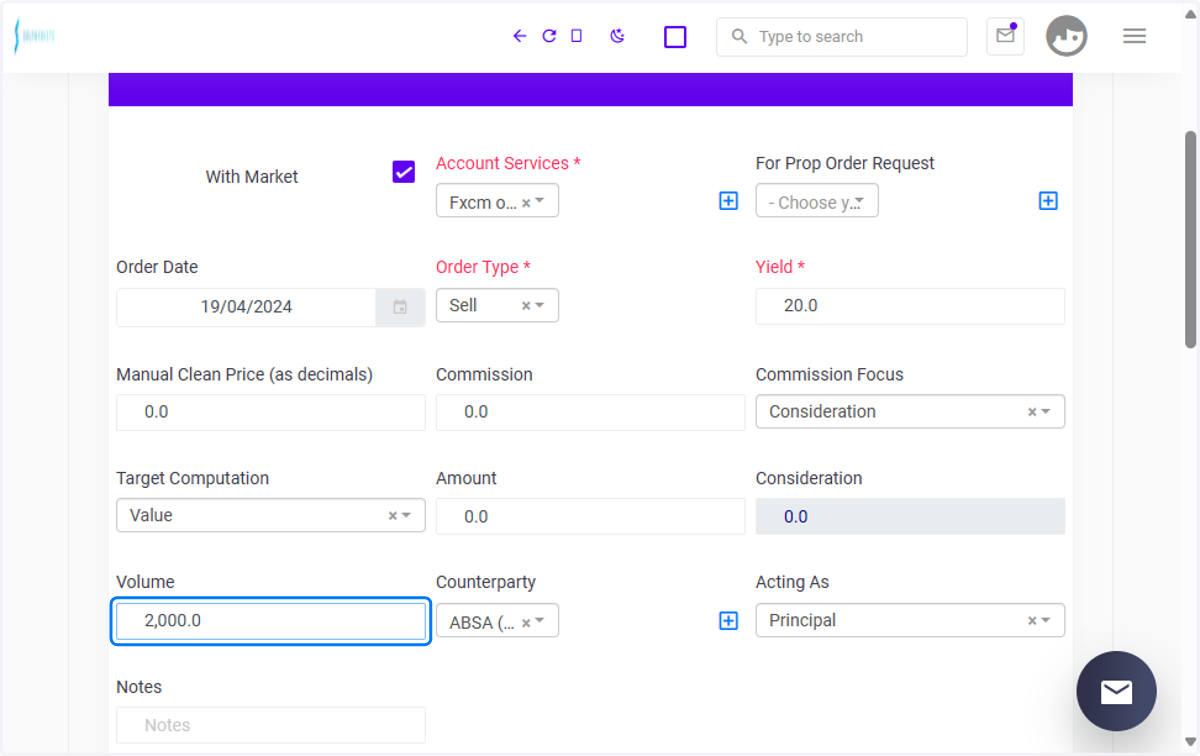The width and height of the screenshot is (1200, 756).
Task: Clear the Commission Focus selection
Action: pyautogui.click(x=1032, y=412)
